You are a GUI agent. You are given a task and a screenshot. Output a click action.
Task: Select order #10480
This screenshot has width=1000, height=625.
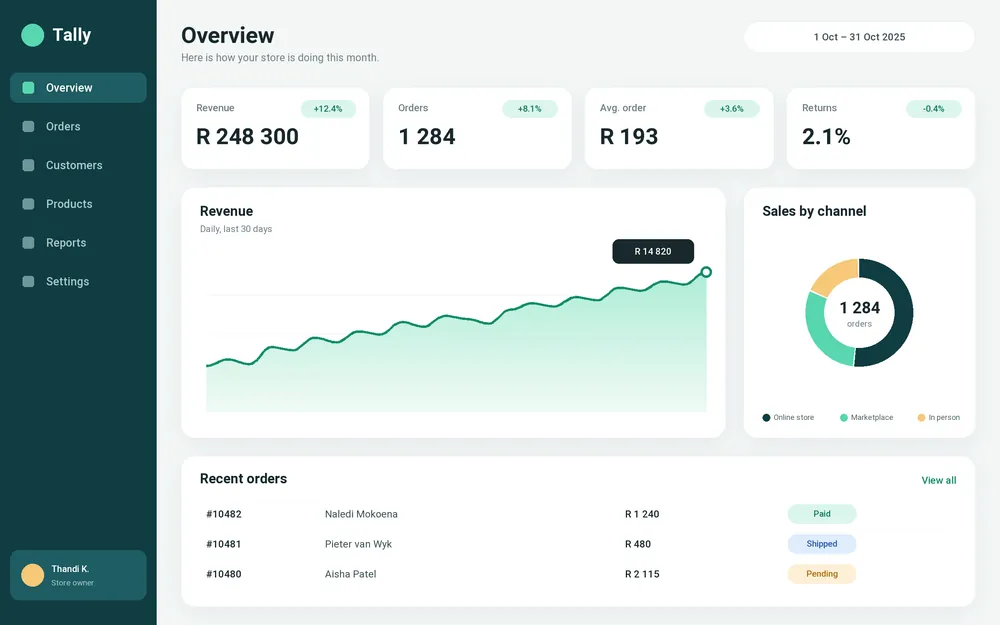pyautogui.click(x=224, y=574)
